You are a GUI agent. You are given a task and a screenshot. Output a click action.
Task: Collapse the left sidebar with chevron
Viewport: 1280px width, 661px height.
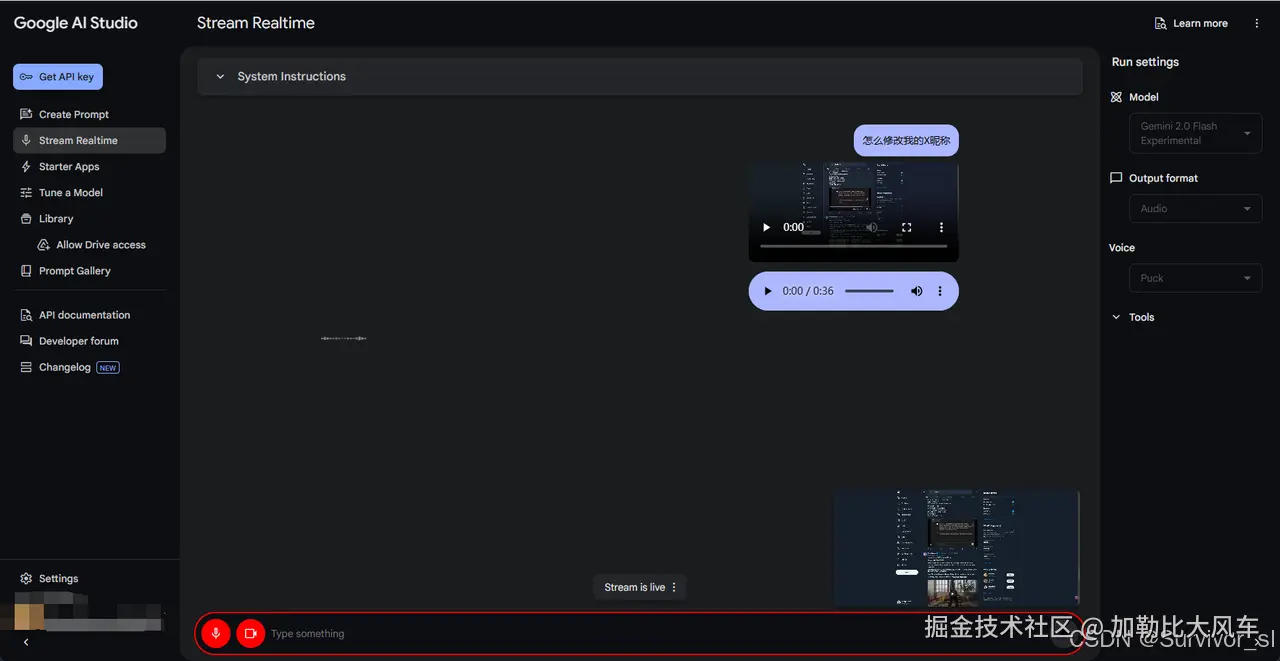[x=26, y=643]
